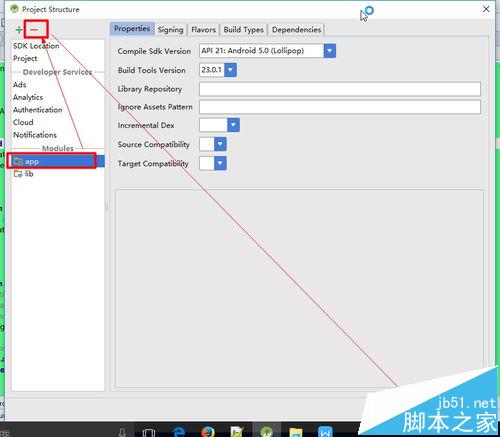Screen dimensions: 500x437
Task: Switch to the Dependencies tab
Action: pyautogui.click(x=296, y=30)
